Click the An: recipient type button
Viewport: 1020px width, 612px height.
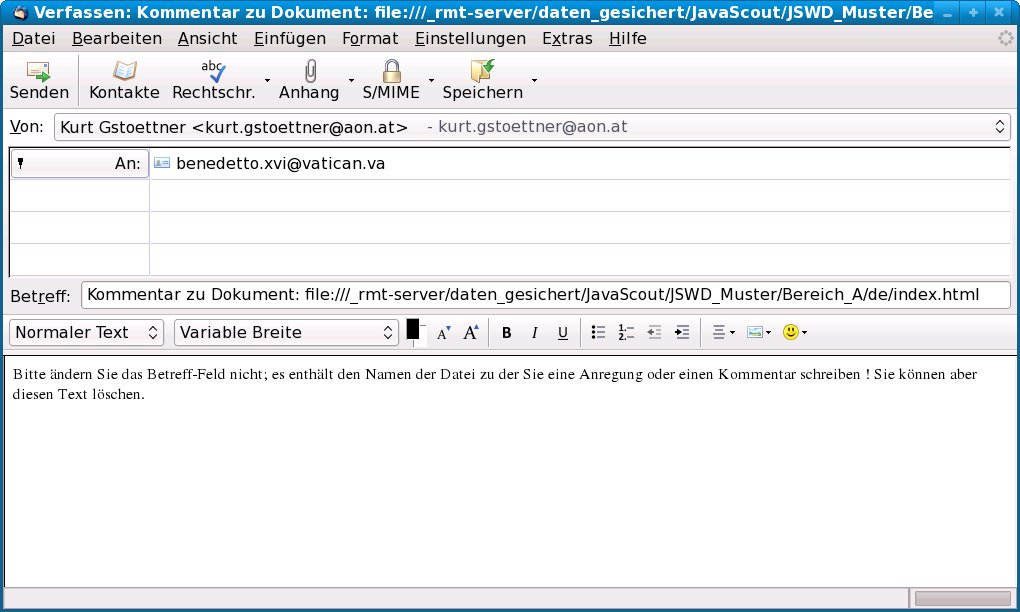coord(79,164)
